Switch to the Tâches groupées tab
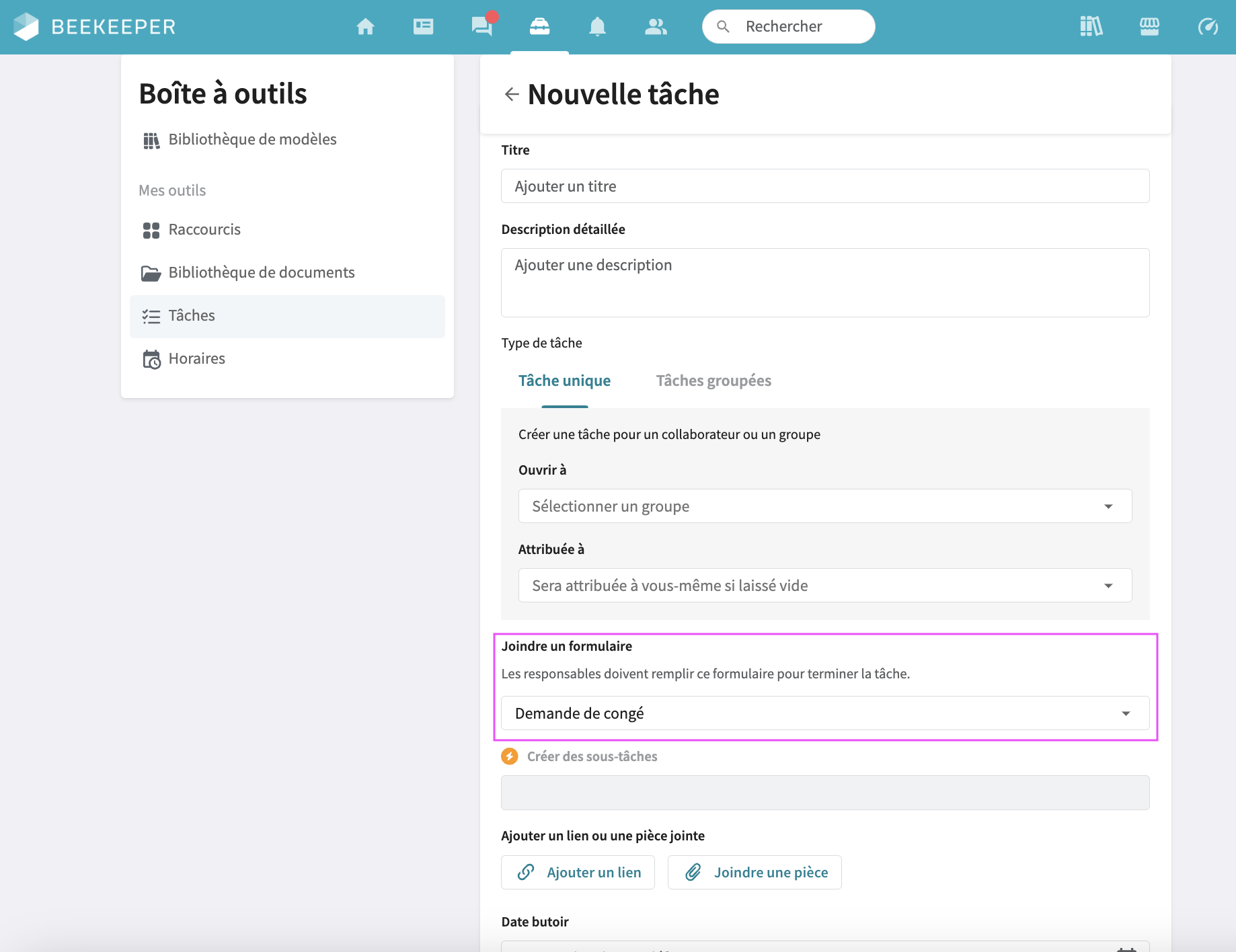This screenshot has width=1236, height=952. click(713, 381)
